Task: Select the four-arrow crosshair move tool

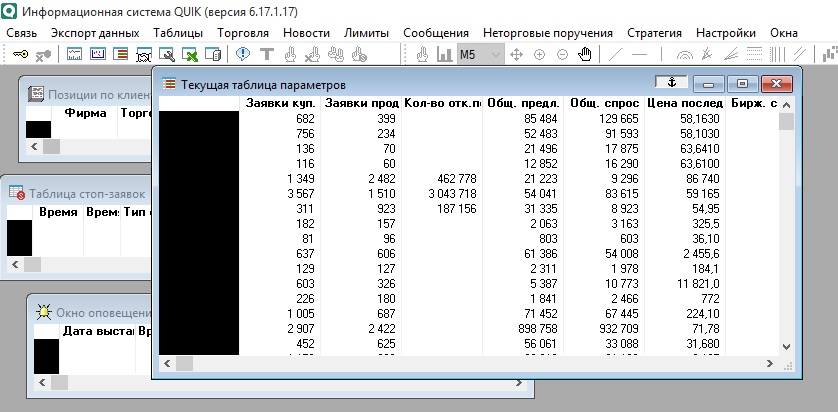Action: point(517,54)
